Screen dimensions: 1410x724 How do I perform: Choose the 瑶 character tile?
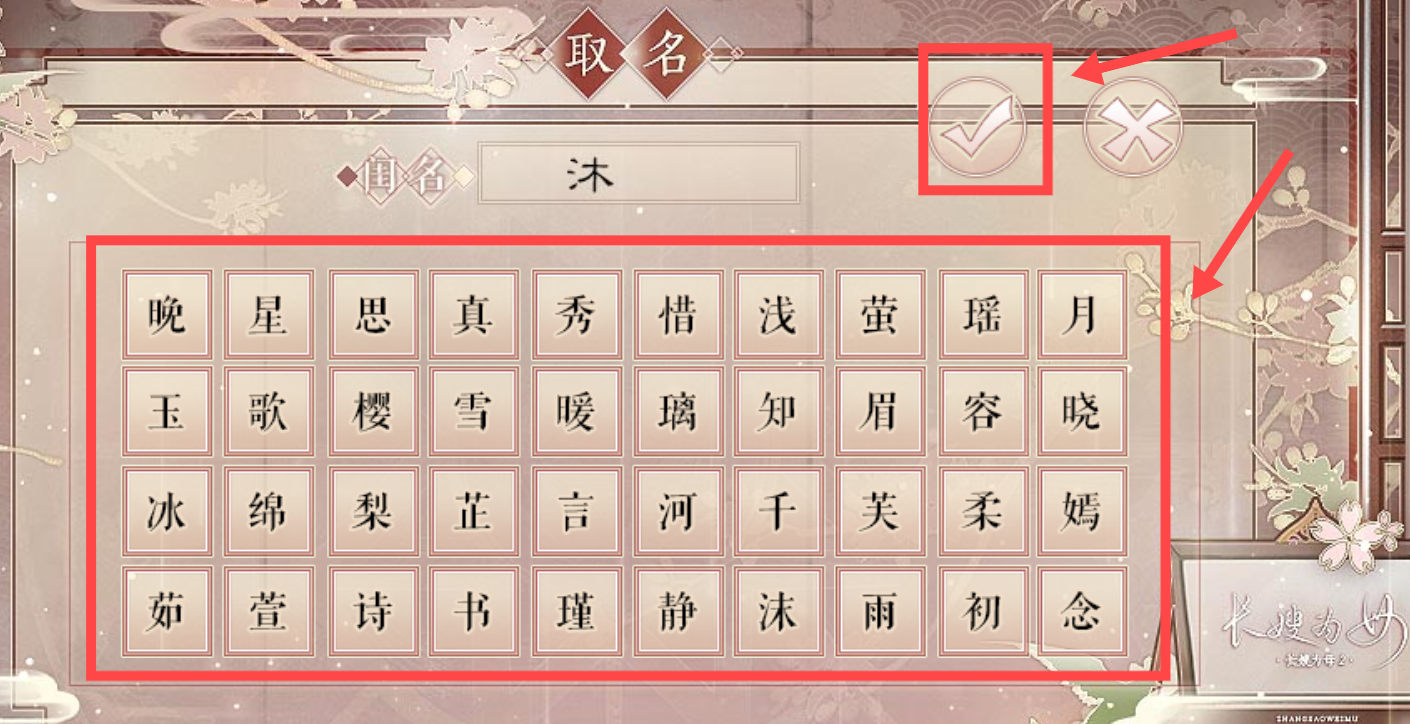tap(983, 314)
